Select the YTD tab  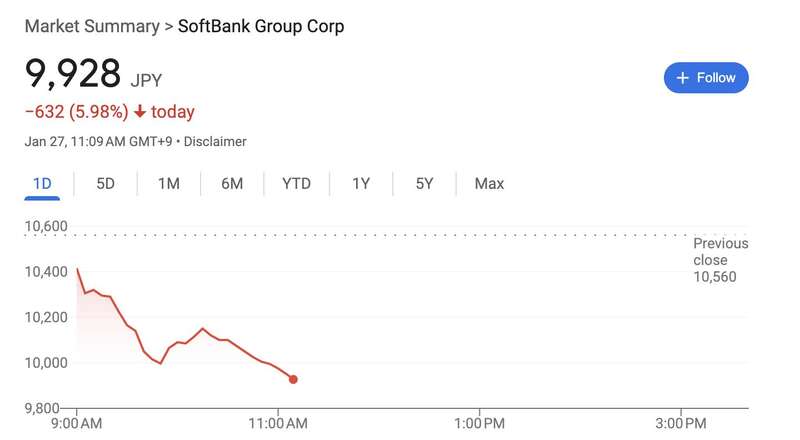coord(296,184)
